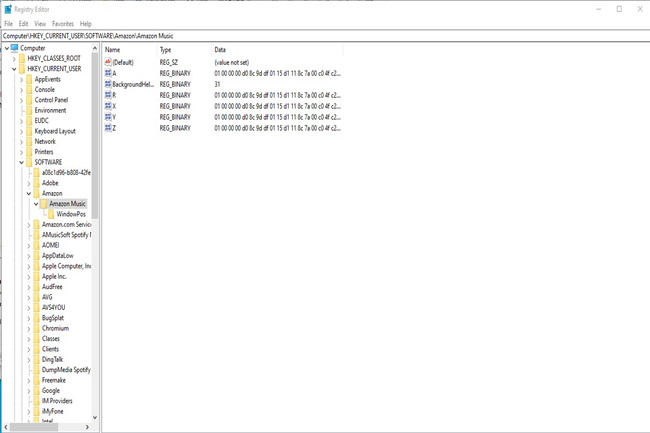Click the BugSplat folder icon
This screenshot has height=433, width=650.
36,317
